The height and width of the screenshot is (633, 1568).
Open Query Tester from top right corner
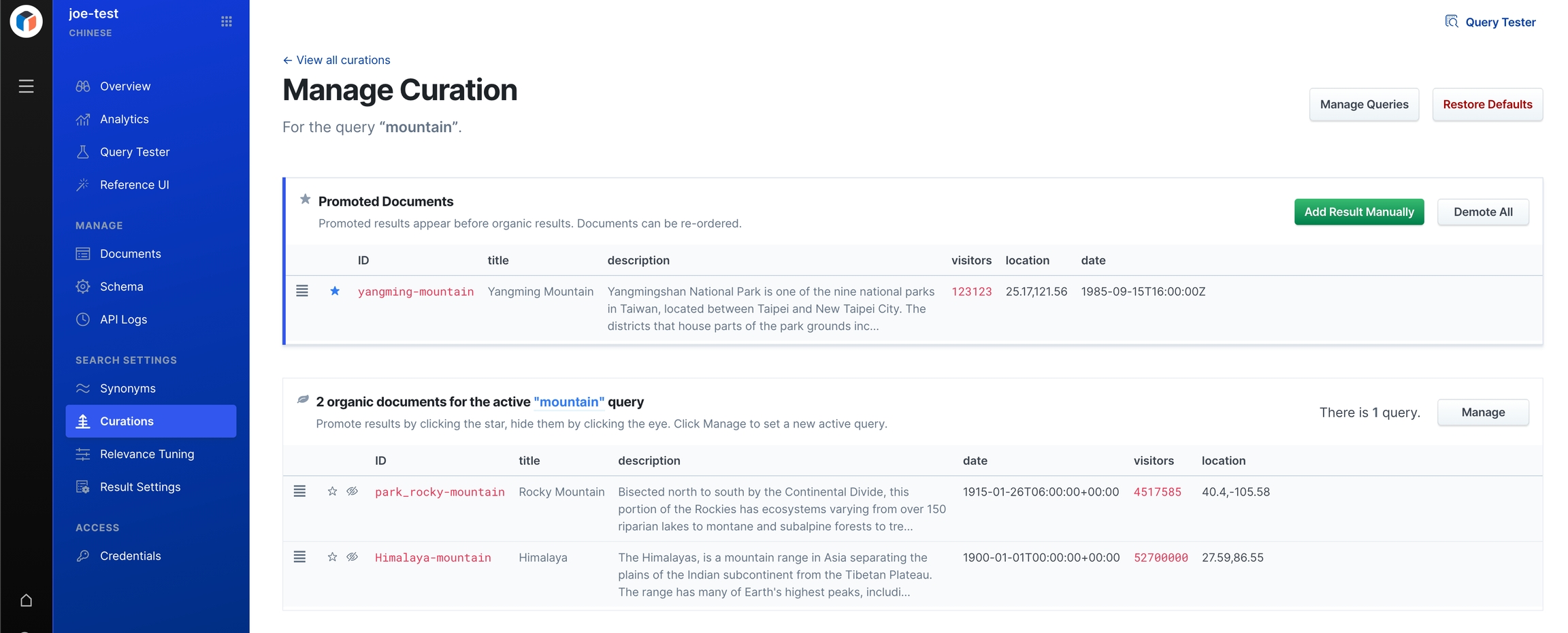point(1490,22)
